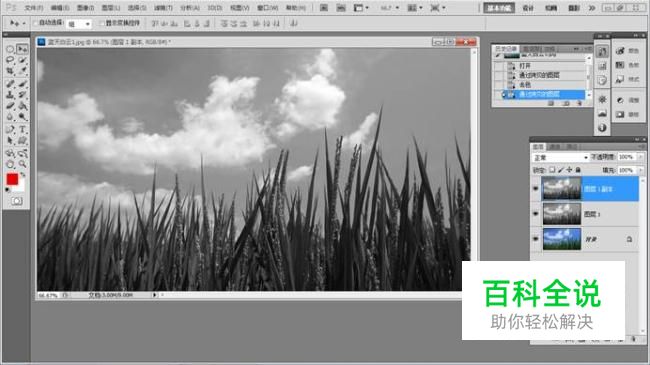Select the Horizontal Type tool
The width and height of the screenshot is (650, 365).
click(22, 130)
